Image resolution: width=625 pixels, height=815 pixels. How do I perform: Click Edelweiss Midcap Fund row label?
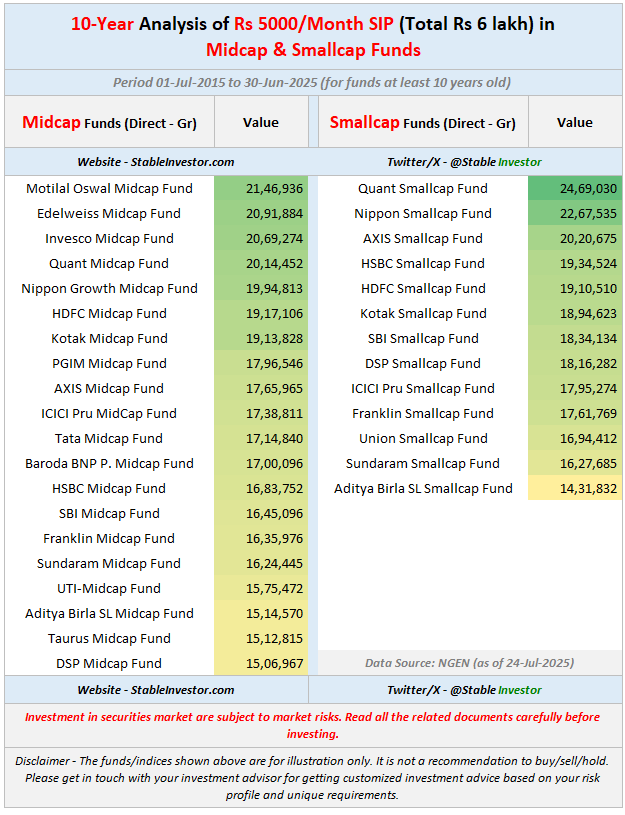(109, 213)
